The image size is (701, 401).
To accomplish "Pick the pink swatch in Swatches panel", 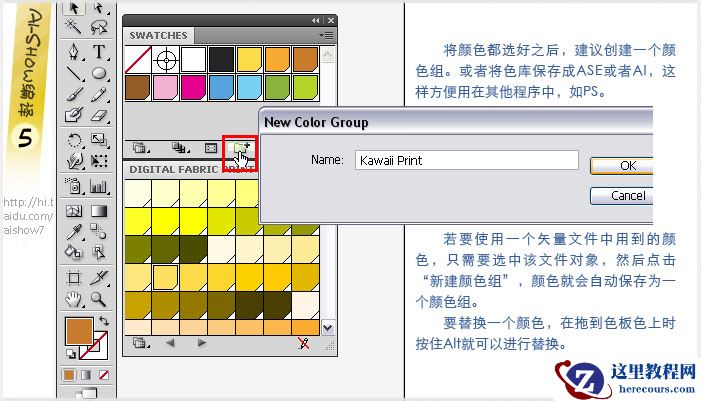I will click(166, 87).
